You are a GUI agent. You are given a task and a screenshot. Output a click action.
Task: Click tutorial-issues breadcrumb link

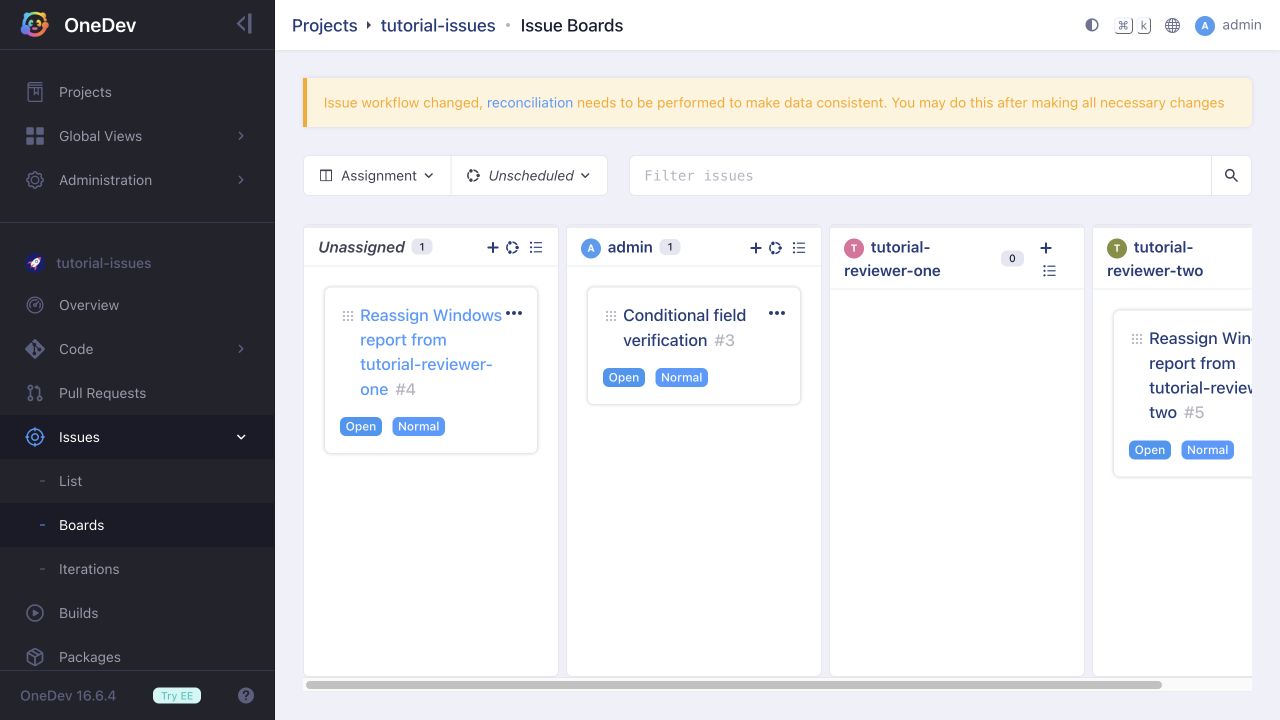coord(438,26)
